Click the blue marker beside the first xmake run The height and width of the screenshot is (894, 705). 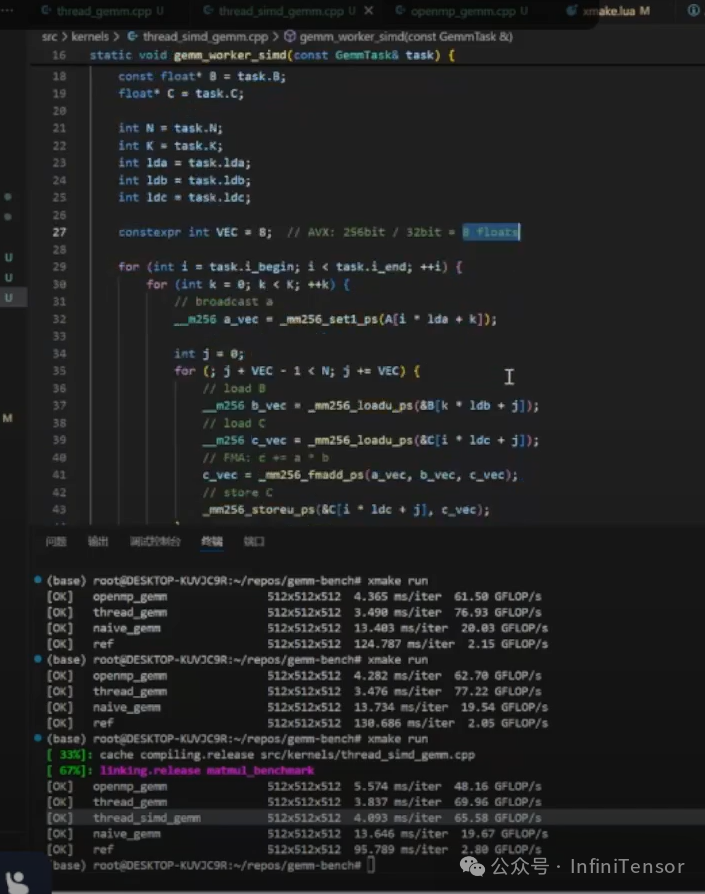[x=38, y=580]
